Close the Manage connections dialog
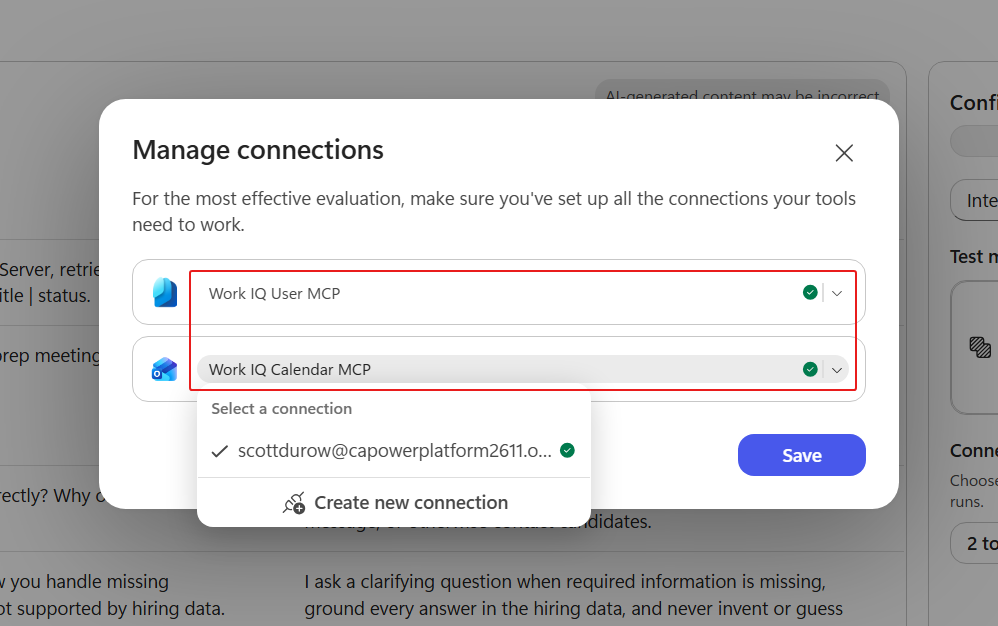This screenshot has height=626, width=998. tap(844, 153)
